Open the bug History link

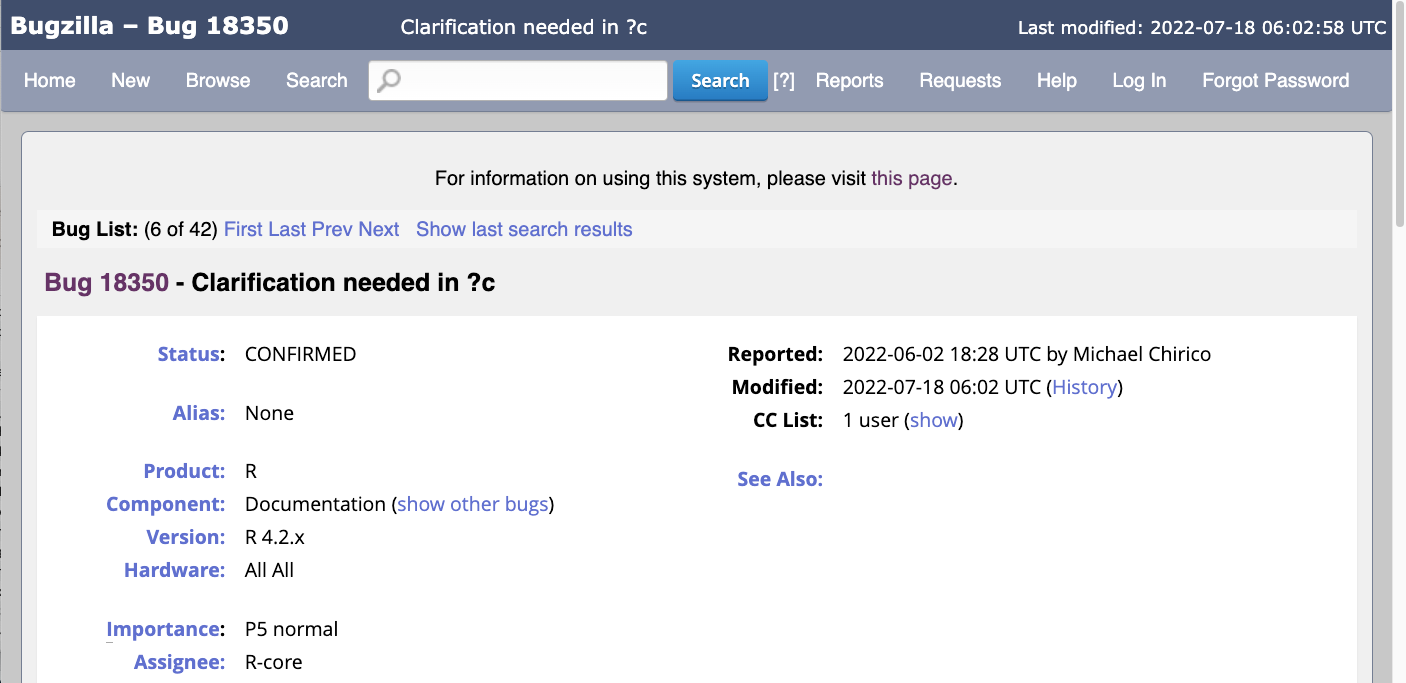click(x=1084, y=387)
